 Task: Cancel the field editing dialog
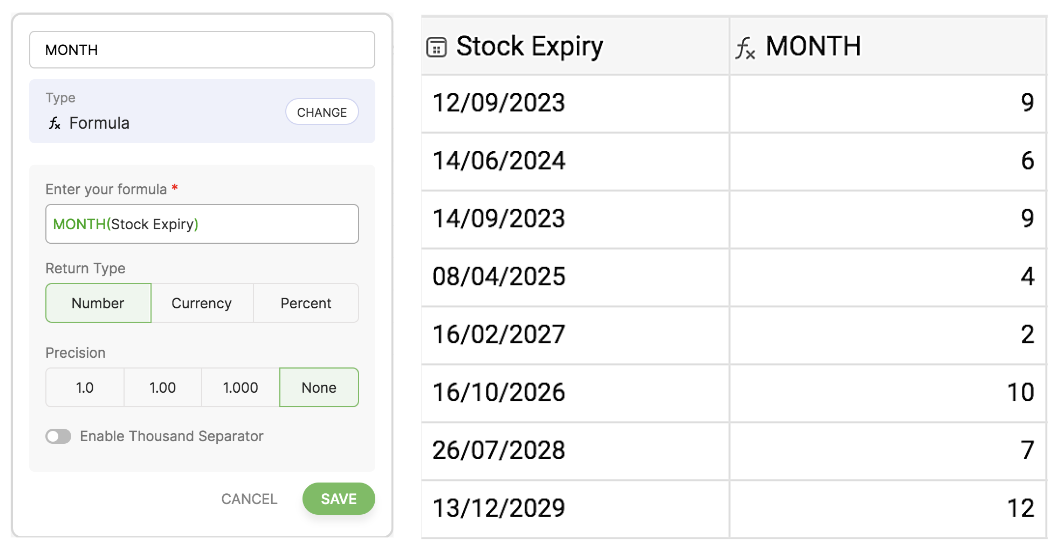pos(249,499)
